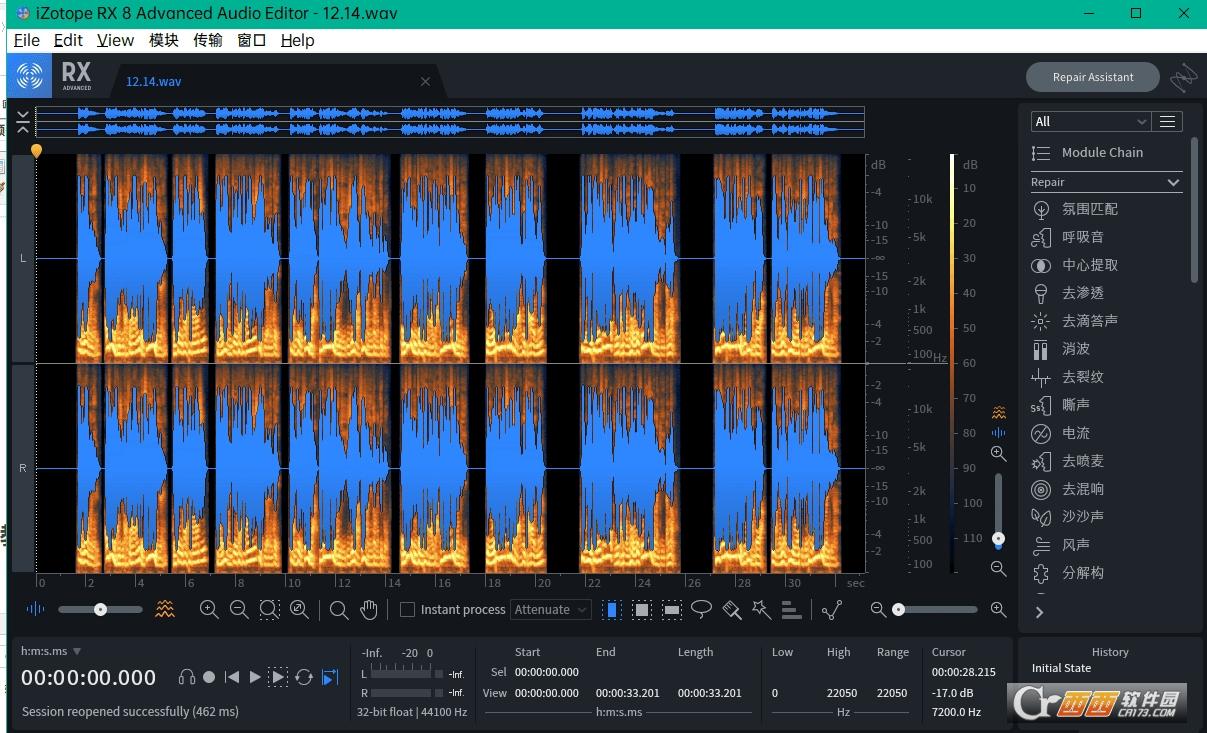Open the 传输 menu
This screenshot has width=1207, height=733.
click(208, 40)
